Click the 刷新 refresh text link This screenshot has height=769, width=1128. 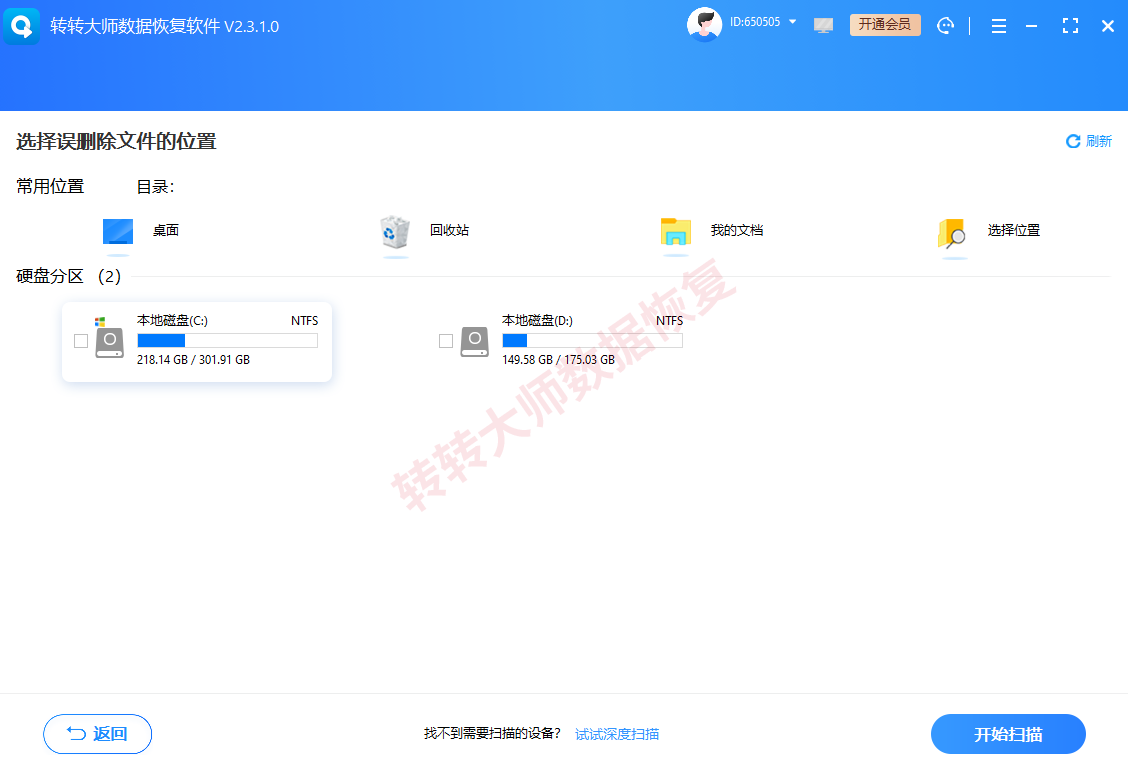pyautogui.click(x=1099, y=141)
